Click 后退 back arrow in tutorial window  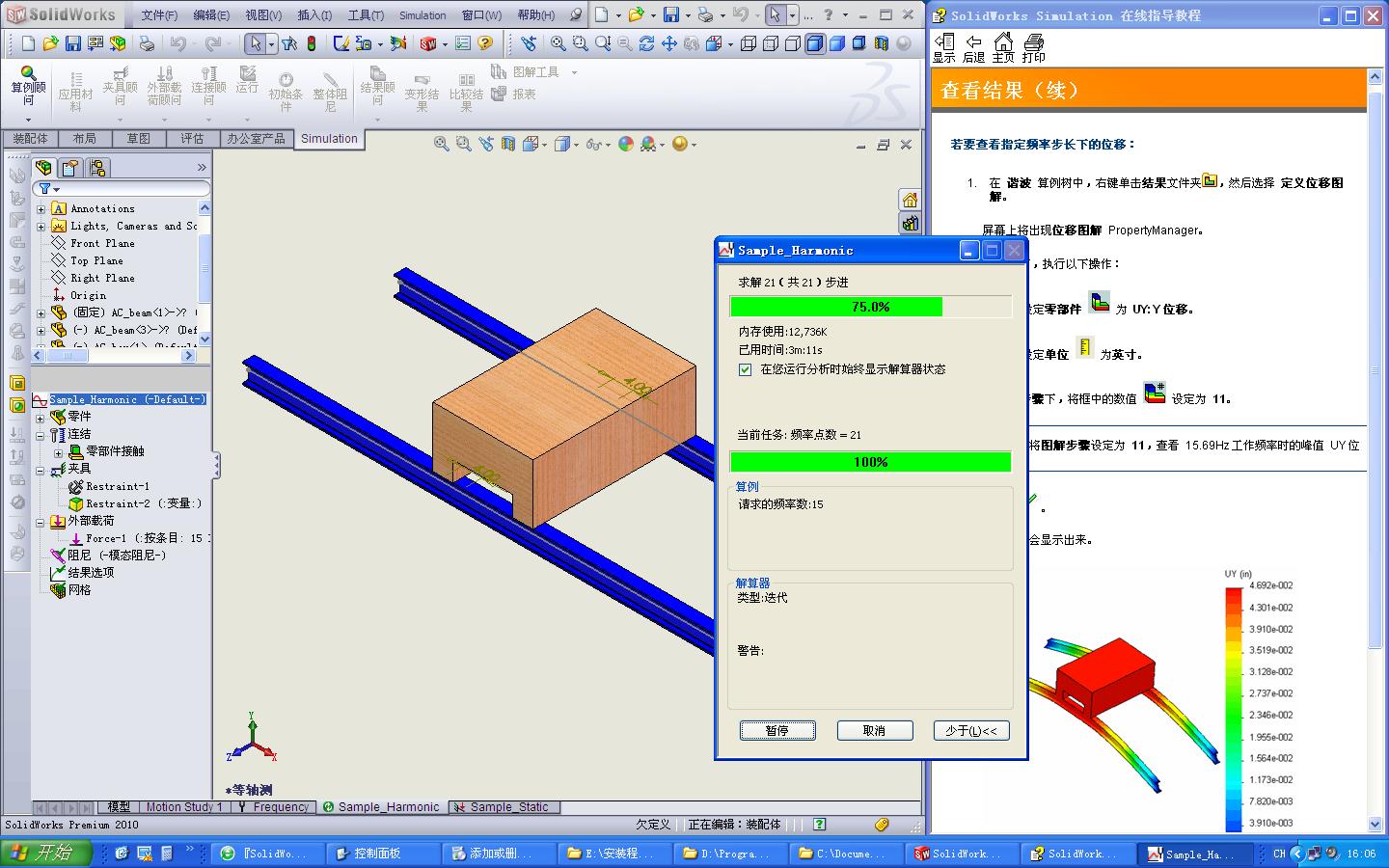point(974,46)
